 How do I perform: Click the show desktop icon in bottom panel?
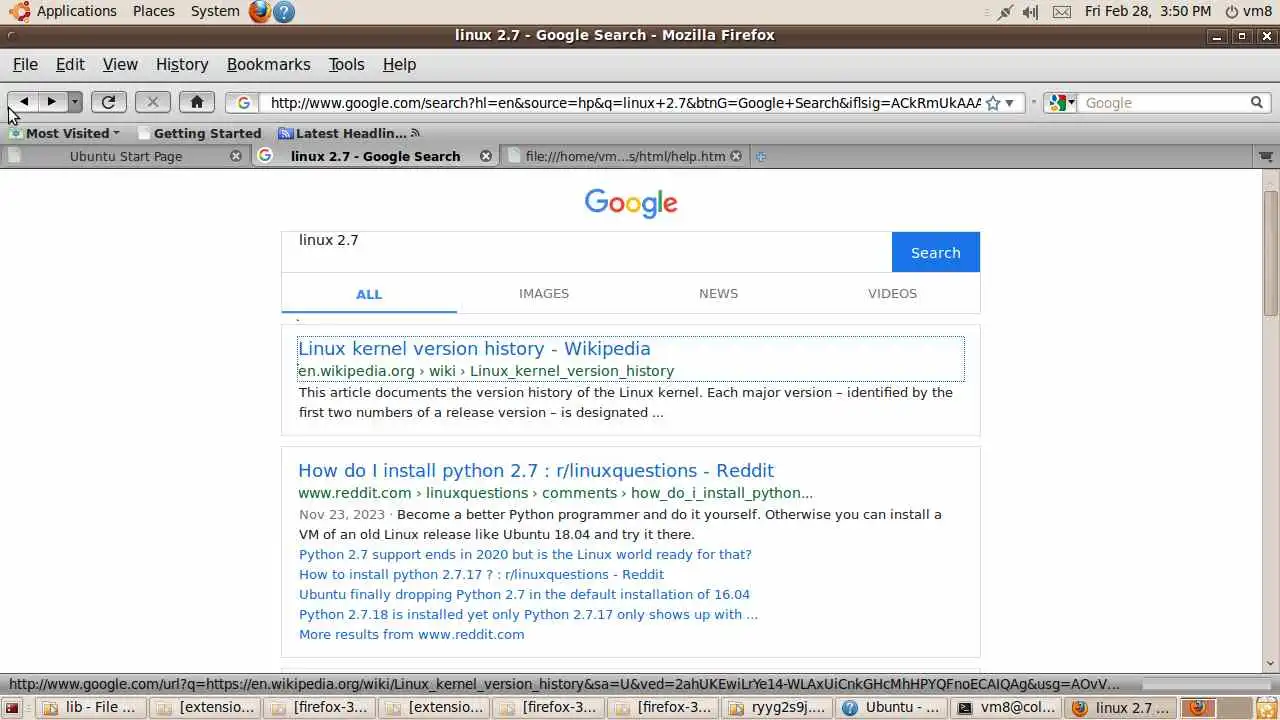pyautogui.click(x=13, y=708)
